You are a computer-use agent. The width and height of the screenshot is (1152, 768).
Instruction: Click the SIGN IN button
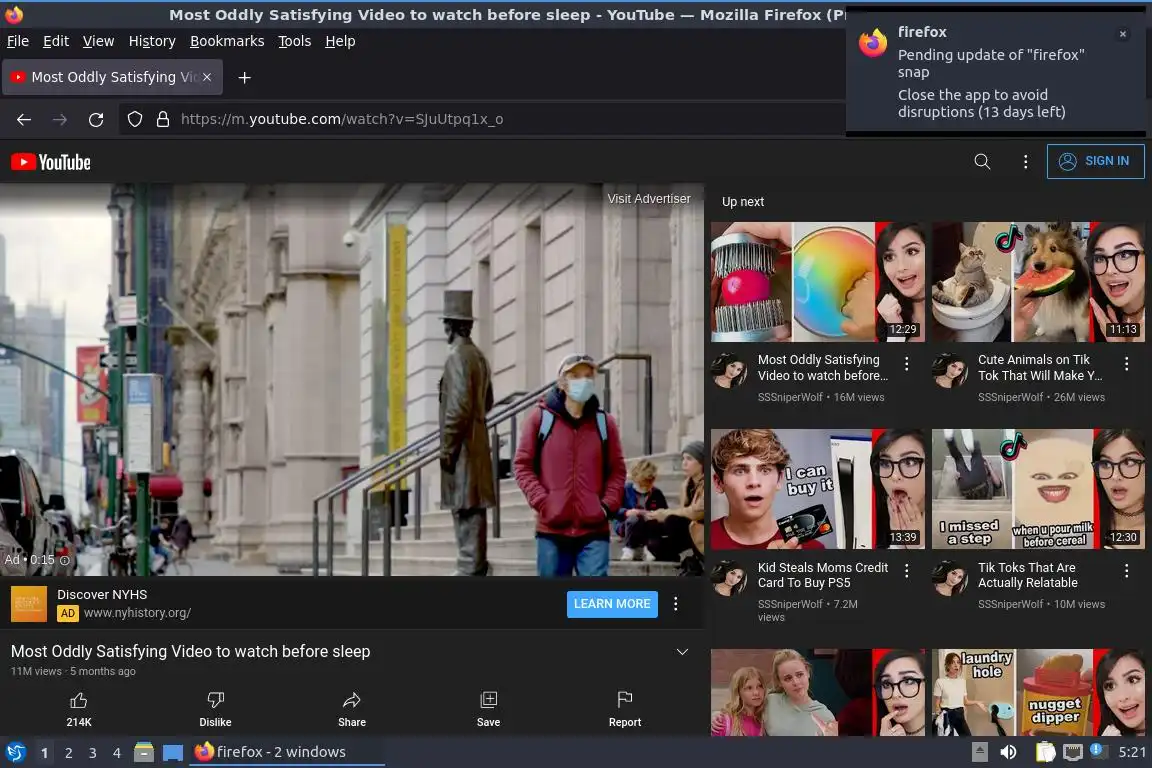tap(1095, 161)
